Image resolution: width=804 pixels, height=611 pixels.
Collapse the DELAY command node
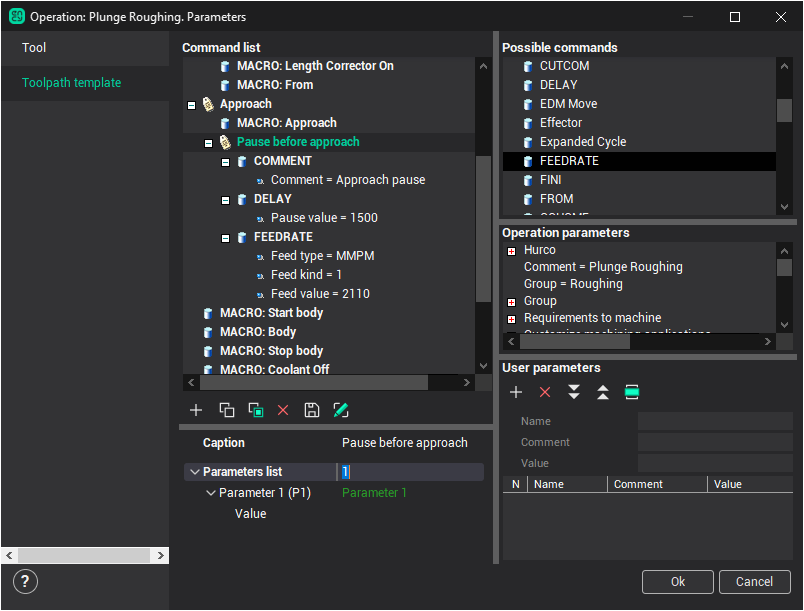pos(225,199)
